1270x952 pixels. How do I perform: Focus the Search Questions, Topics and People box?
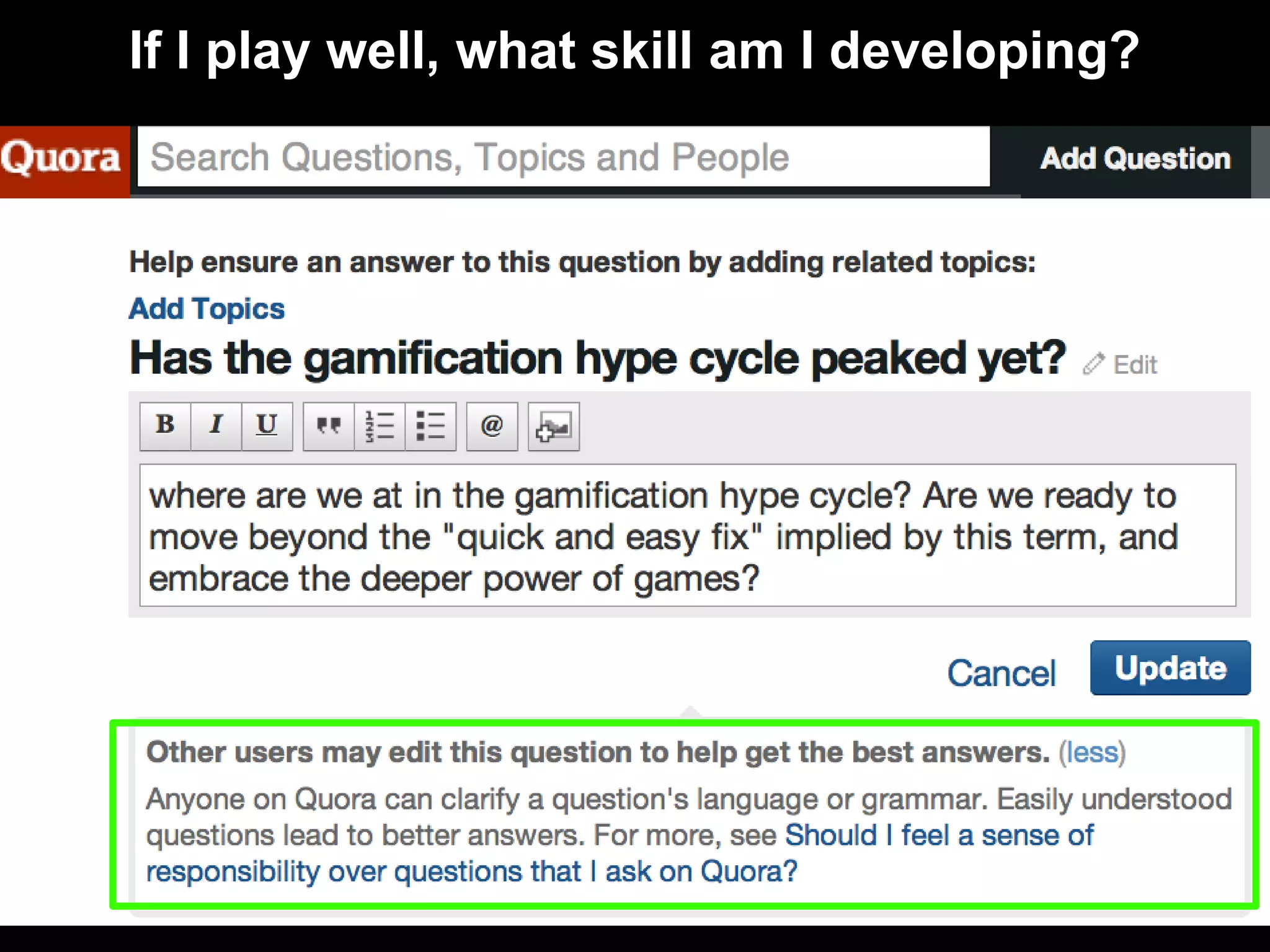click(564, 157)
